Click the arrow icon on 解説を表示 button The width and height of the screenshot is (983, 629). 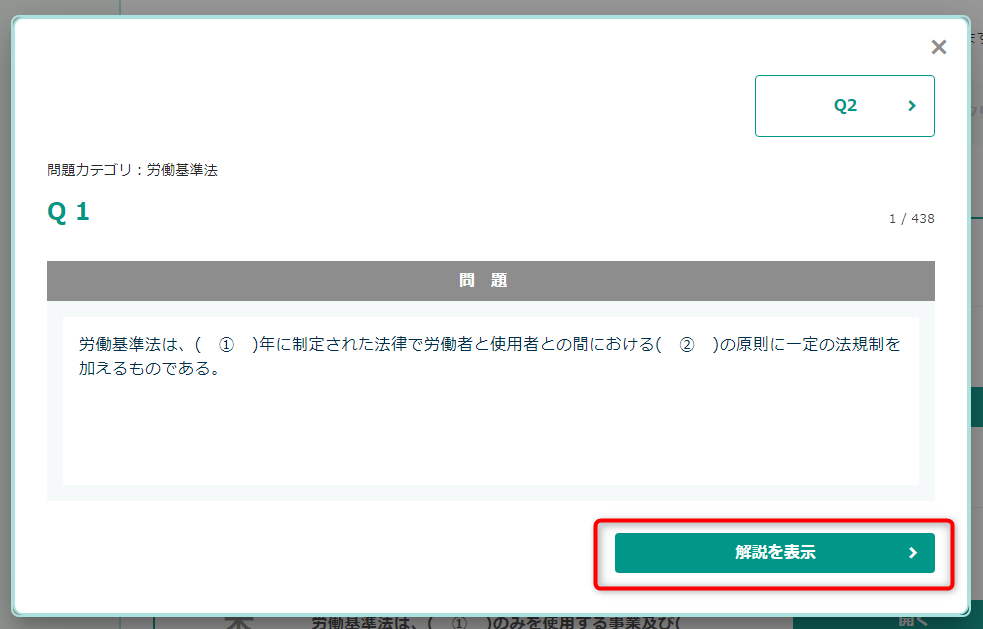pos(913,552)
